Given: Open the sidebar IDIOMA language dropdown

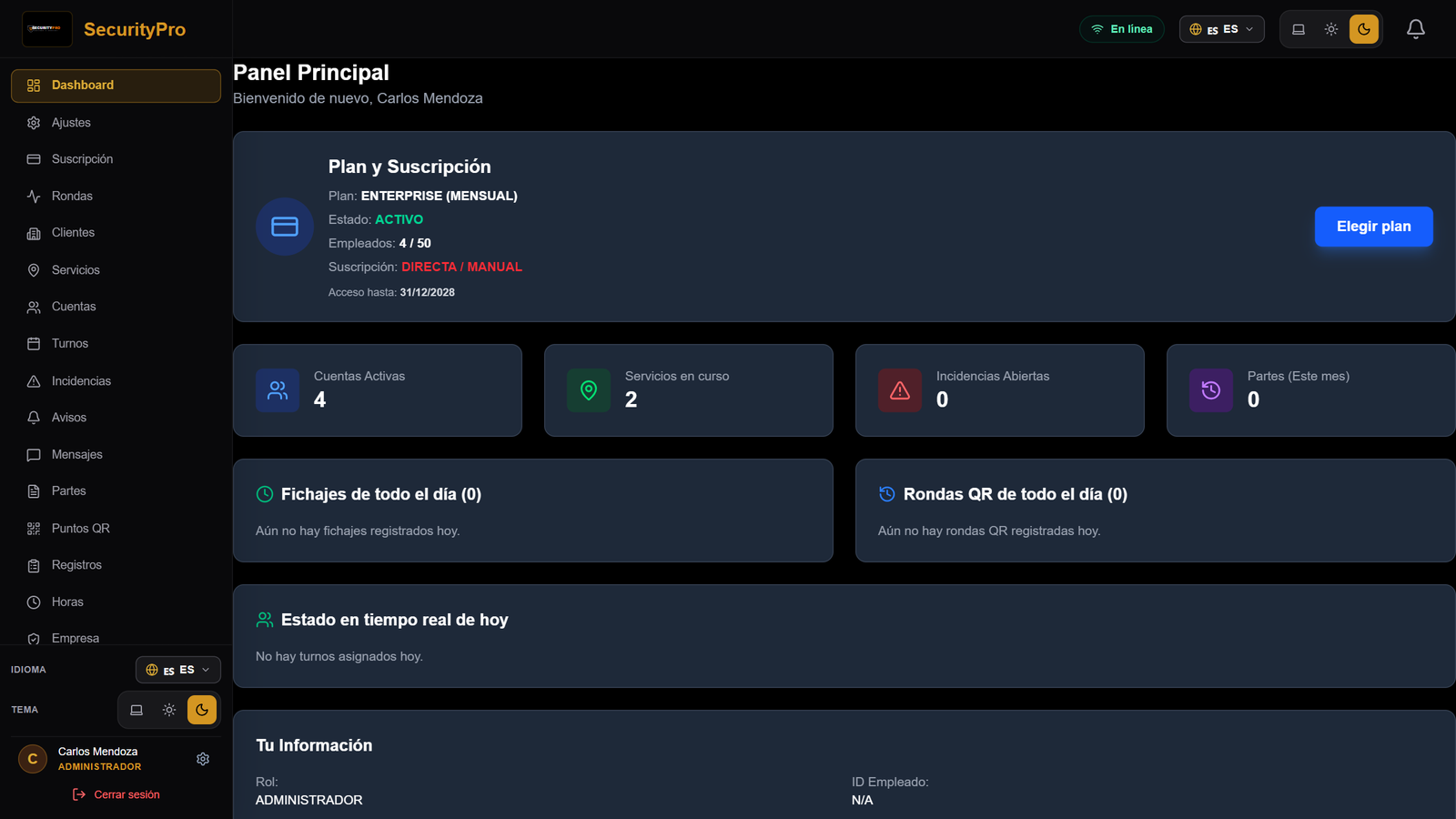Looking at the screenshot, I should point(178,670).
